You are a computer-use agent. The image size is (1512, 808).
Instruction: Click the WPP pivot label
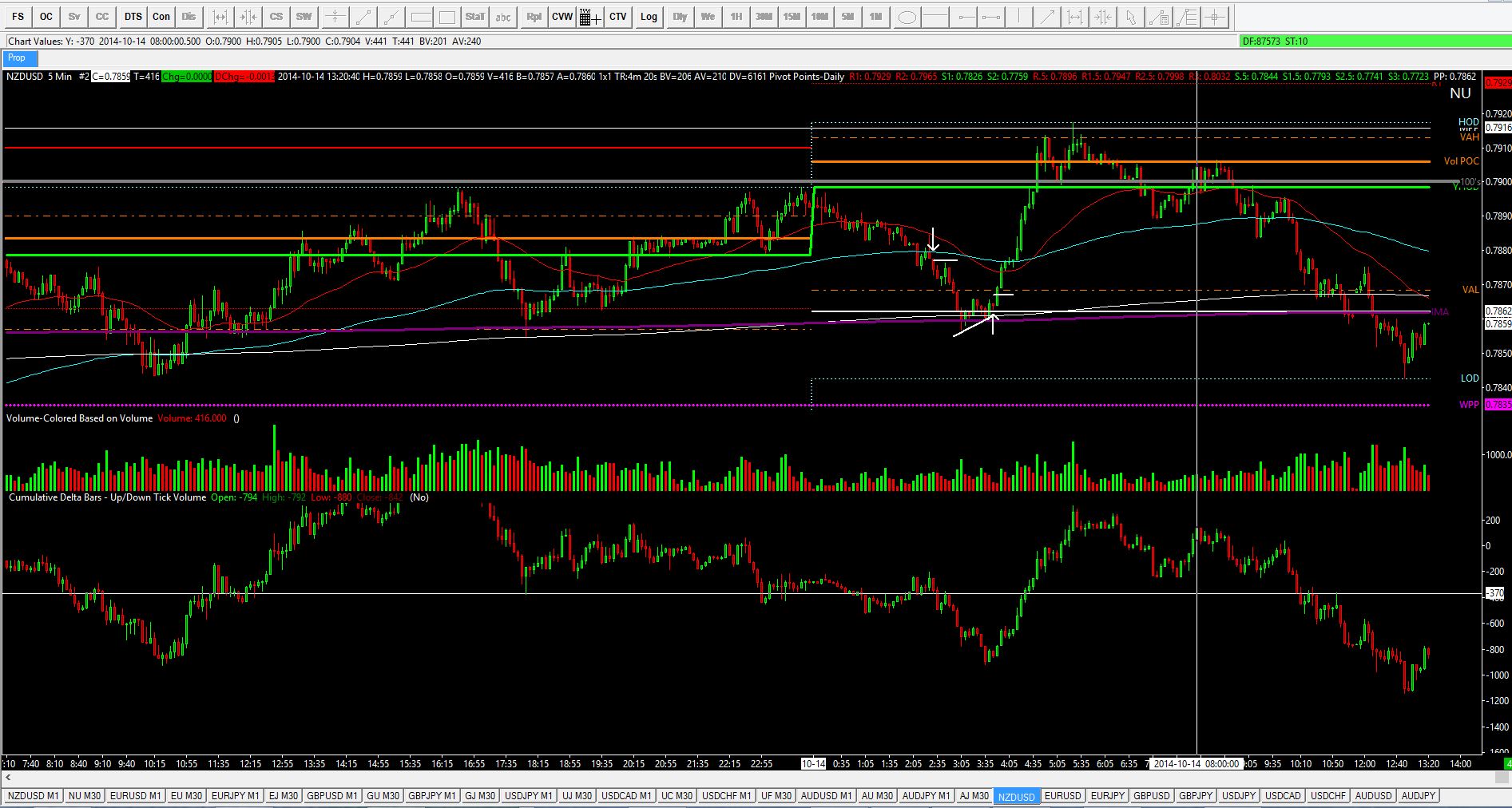[1469, 405]
